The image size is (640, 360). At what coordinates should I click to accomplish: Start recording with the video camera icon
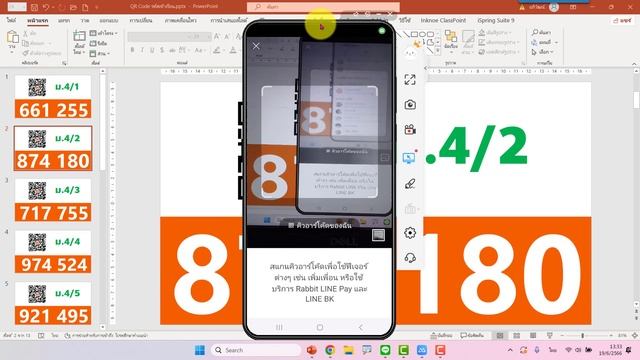[410, 130]
